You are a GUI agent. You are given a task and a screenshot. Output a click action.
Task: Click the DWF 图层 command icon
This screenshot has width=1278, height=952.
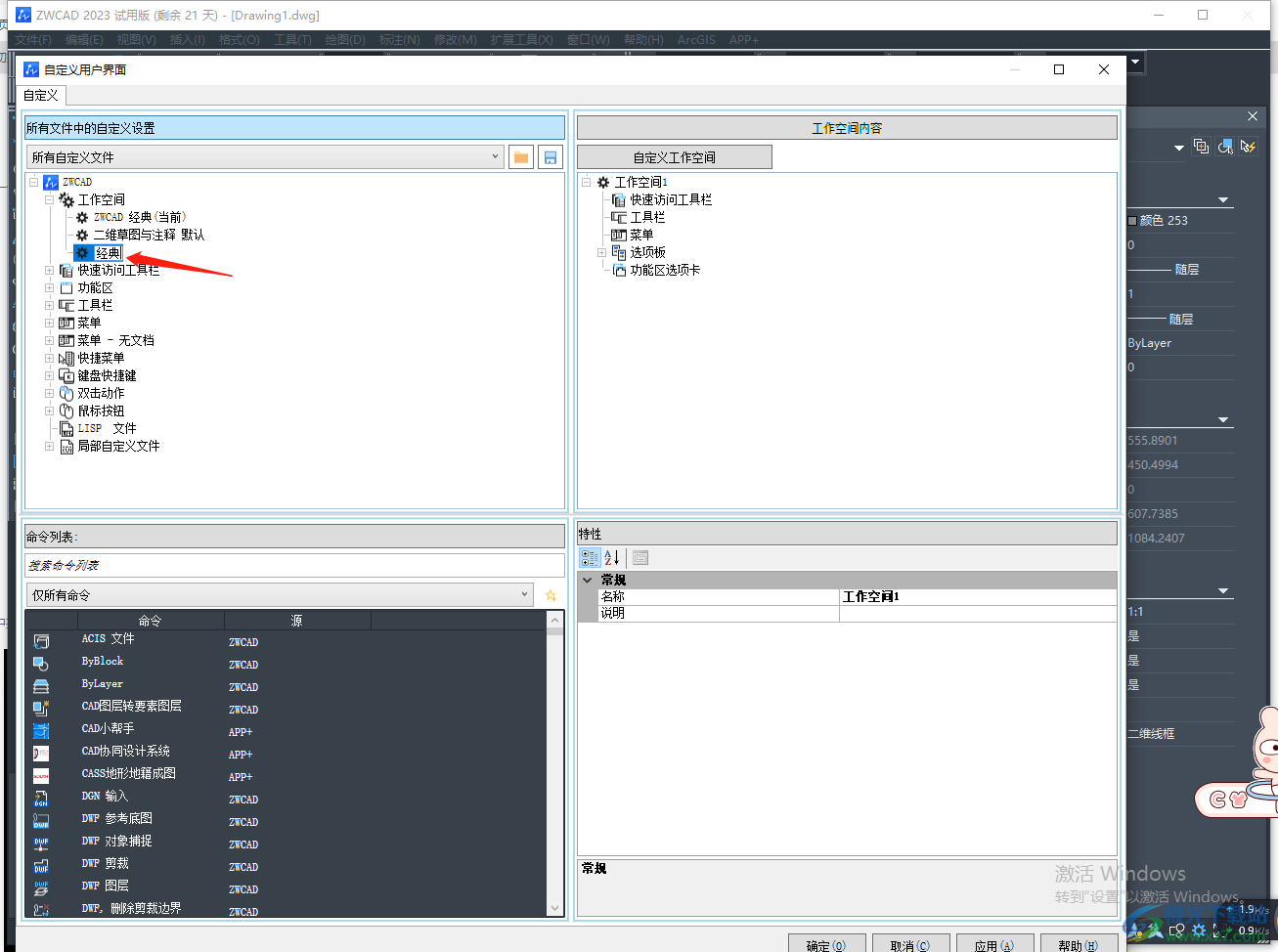(41, 888)
